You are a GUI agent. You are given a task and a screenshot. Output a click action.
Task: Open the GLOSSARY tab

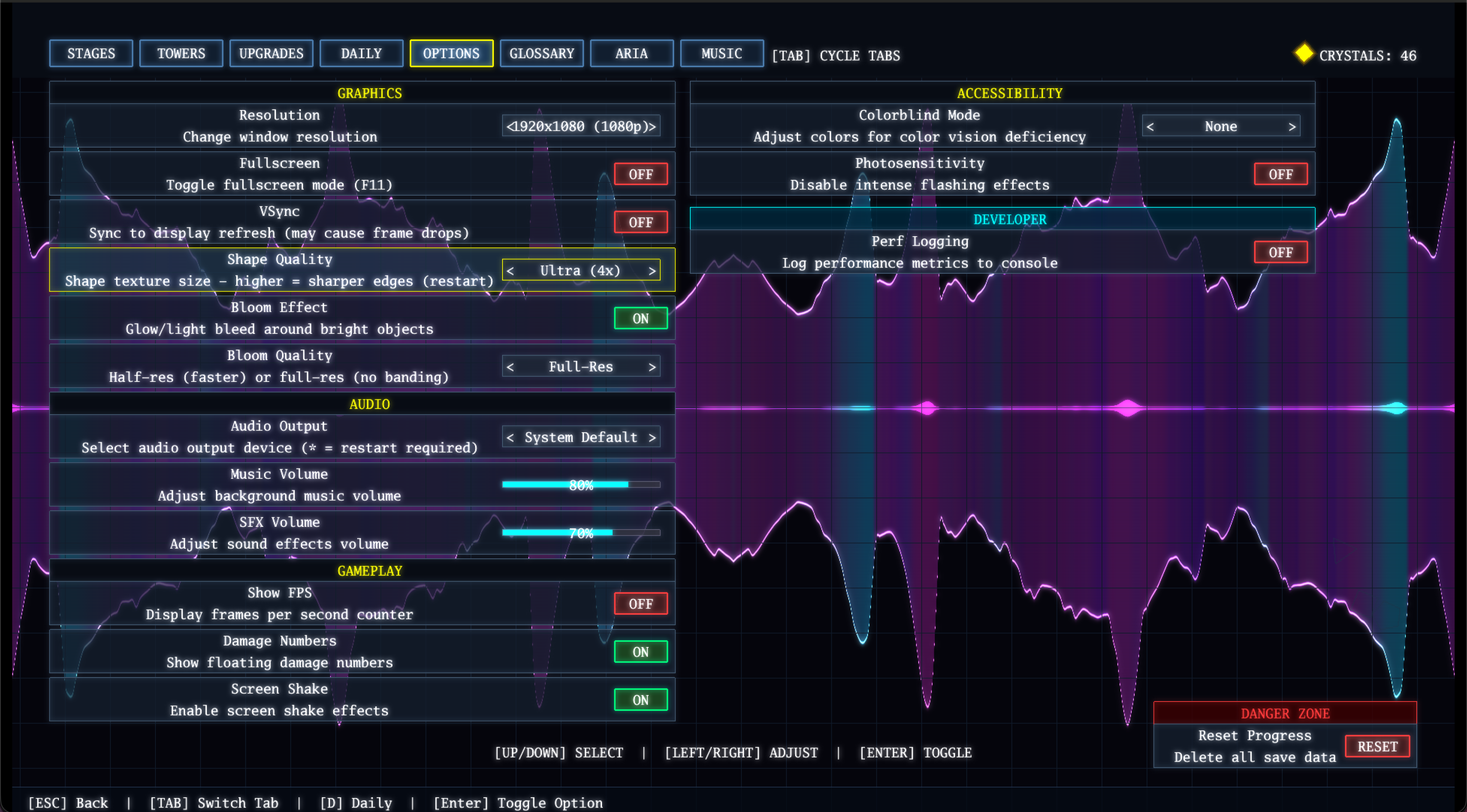(541, 54)
